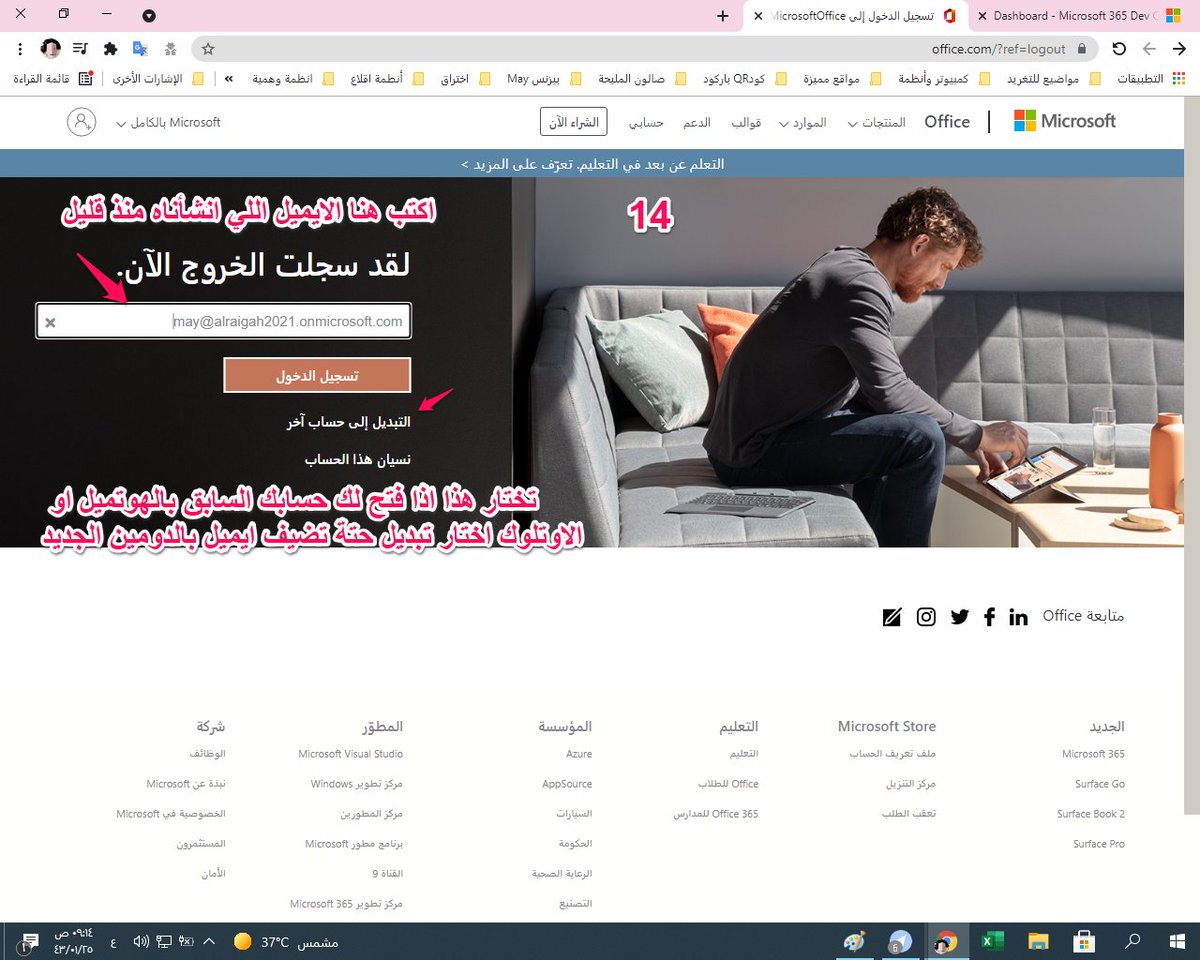Open the انظمة وهمية bookmark folder
The height and width of the screenshot is (960, 1200).
(x=291, y=78)
